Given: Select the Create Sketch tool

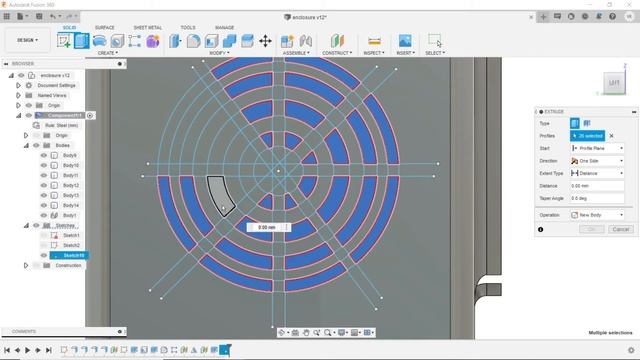Looking at the screenshot, I should pyautogui.click(x=64, y=41).
